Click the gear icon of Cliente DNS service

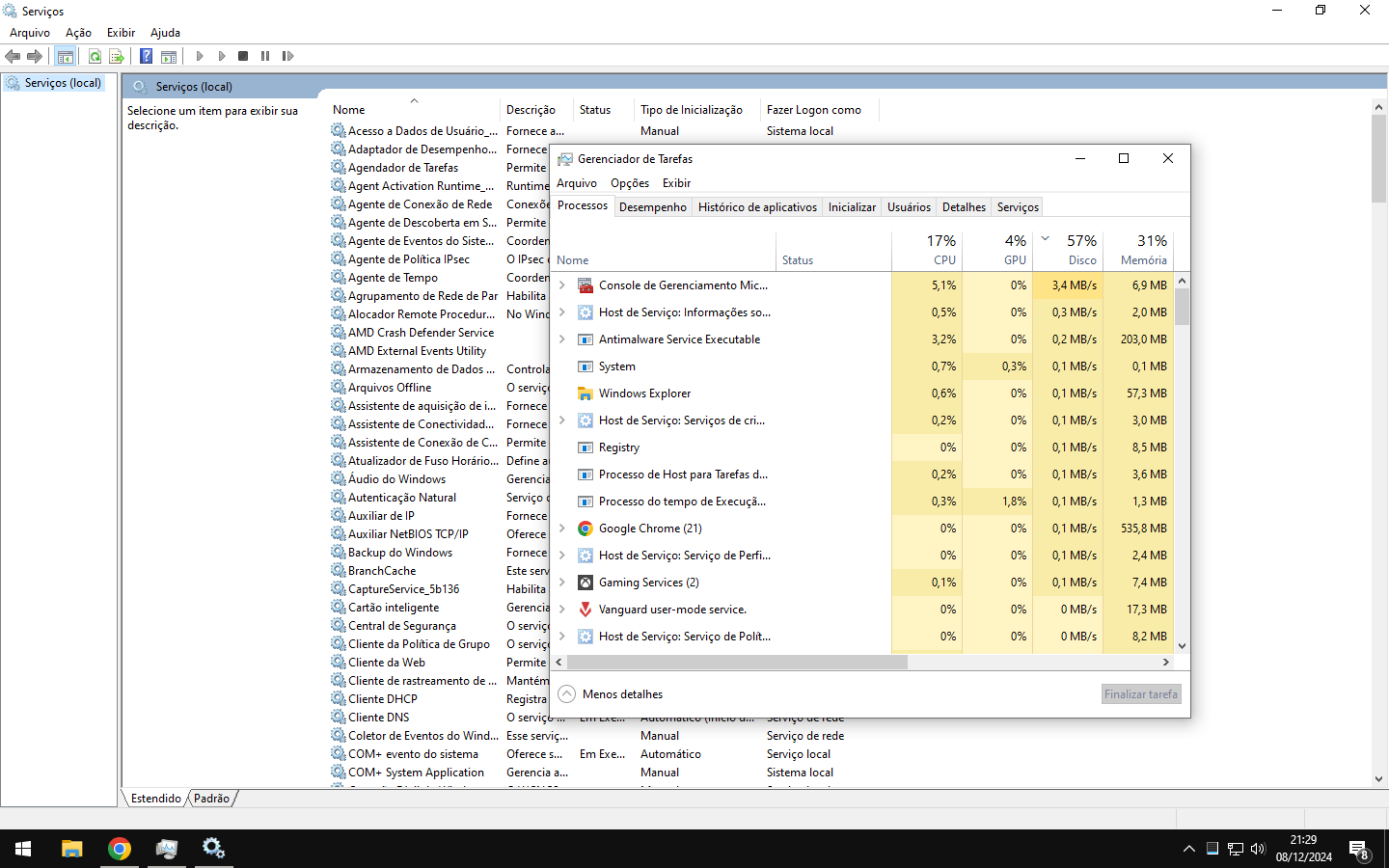[x=339, y=717]
